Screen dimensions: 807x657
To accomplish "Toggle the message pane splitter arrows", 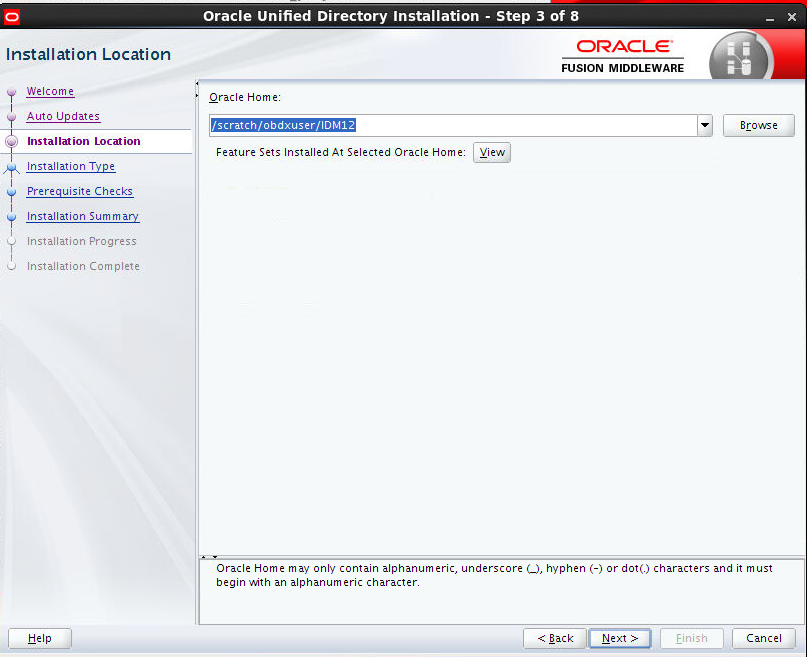I will click(209, 557).
